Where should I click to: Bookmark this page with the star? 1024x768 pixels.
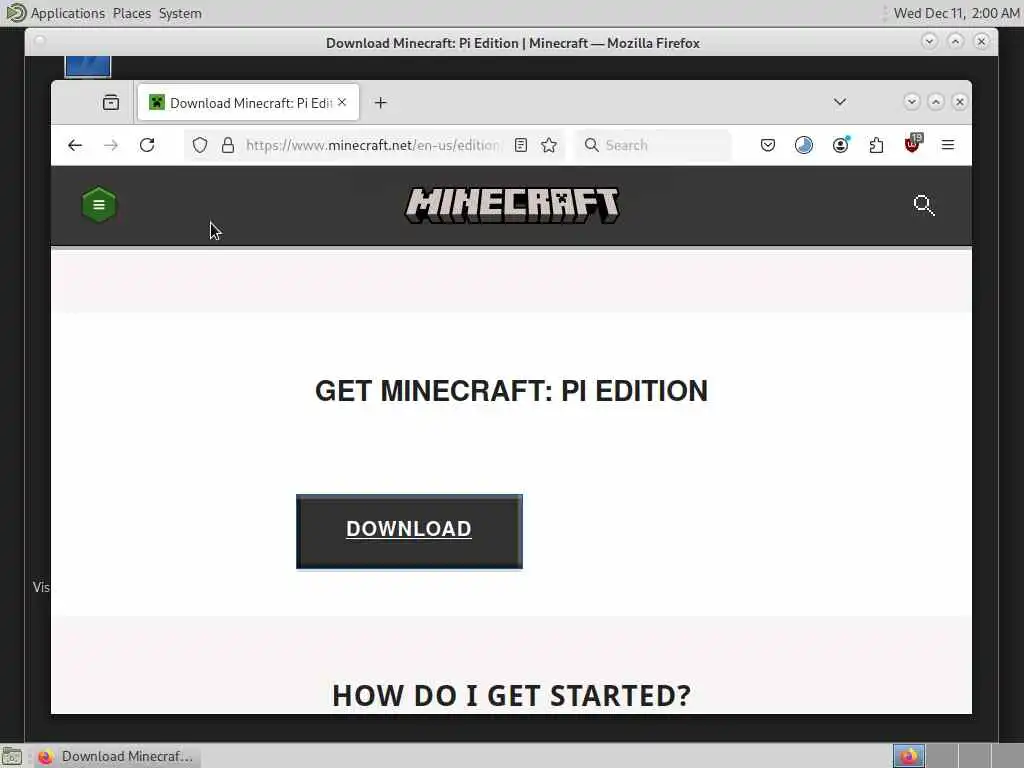click(x=549, y=145)
